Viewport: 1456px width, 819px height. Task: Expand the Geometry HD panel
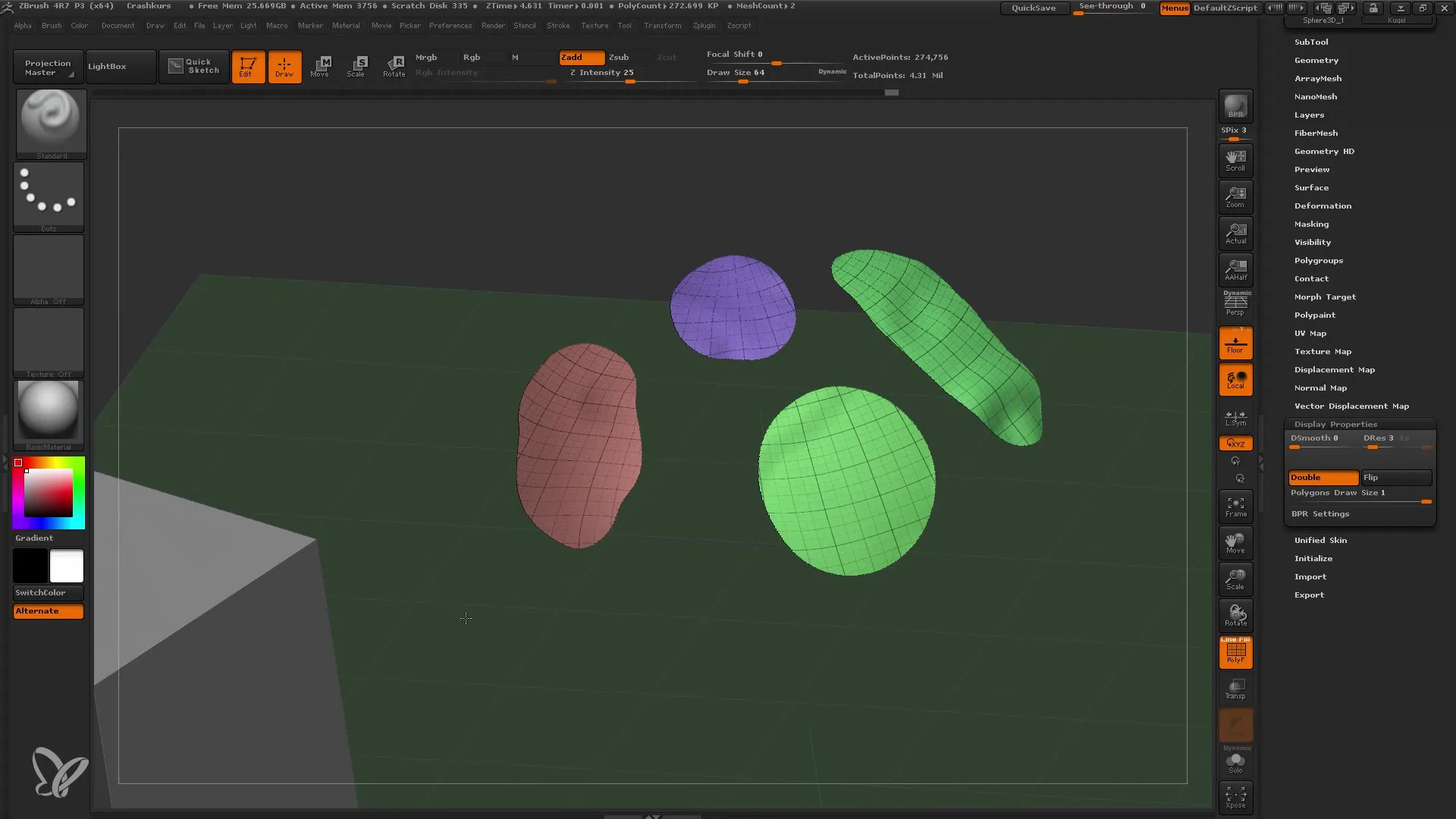pos(1323,150)
